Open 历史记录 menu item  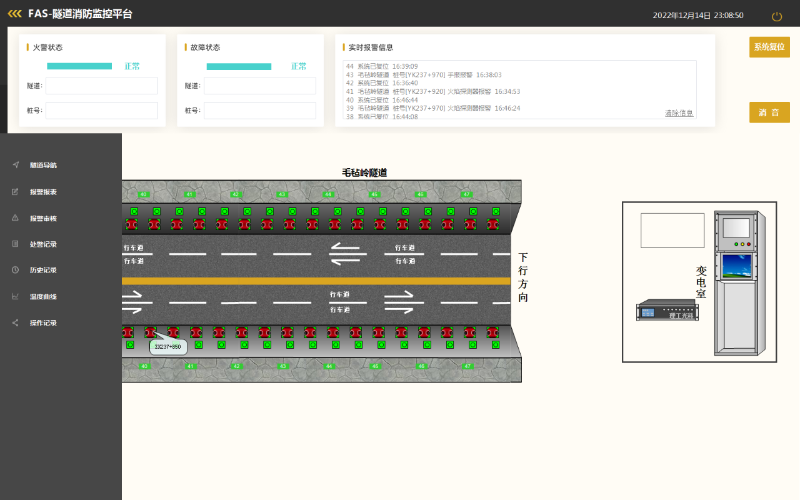click(x=43, y=270)
